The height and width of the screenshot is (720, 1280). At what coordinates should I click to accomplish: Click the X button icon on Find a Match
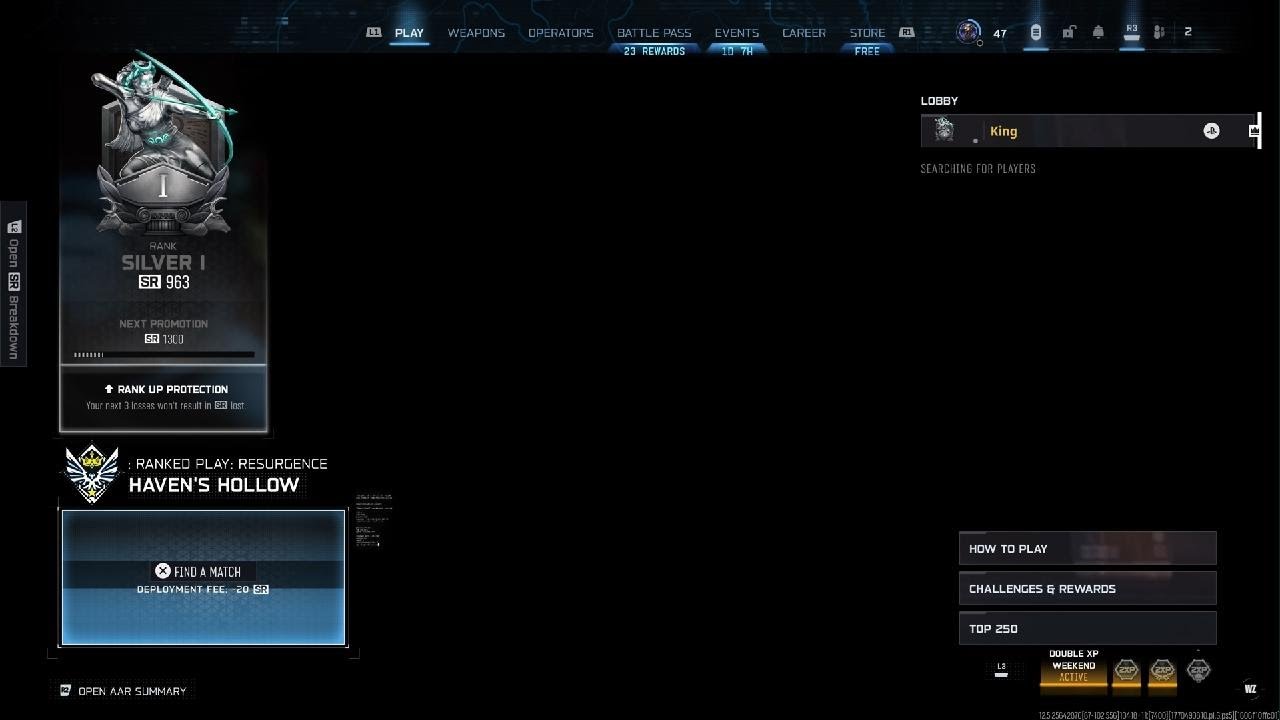[x=162, y=571]
